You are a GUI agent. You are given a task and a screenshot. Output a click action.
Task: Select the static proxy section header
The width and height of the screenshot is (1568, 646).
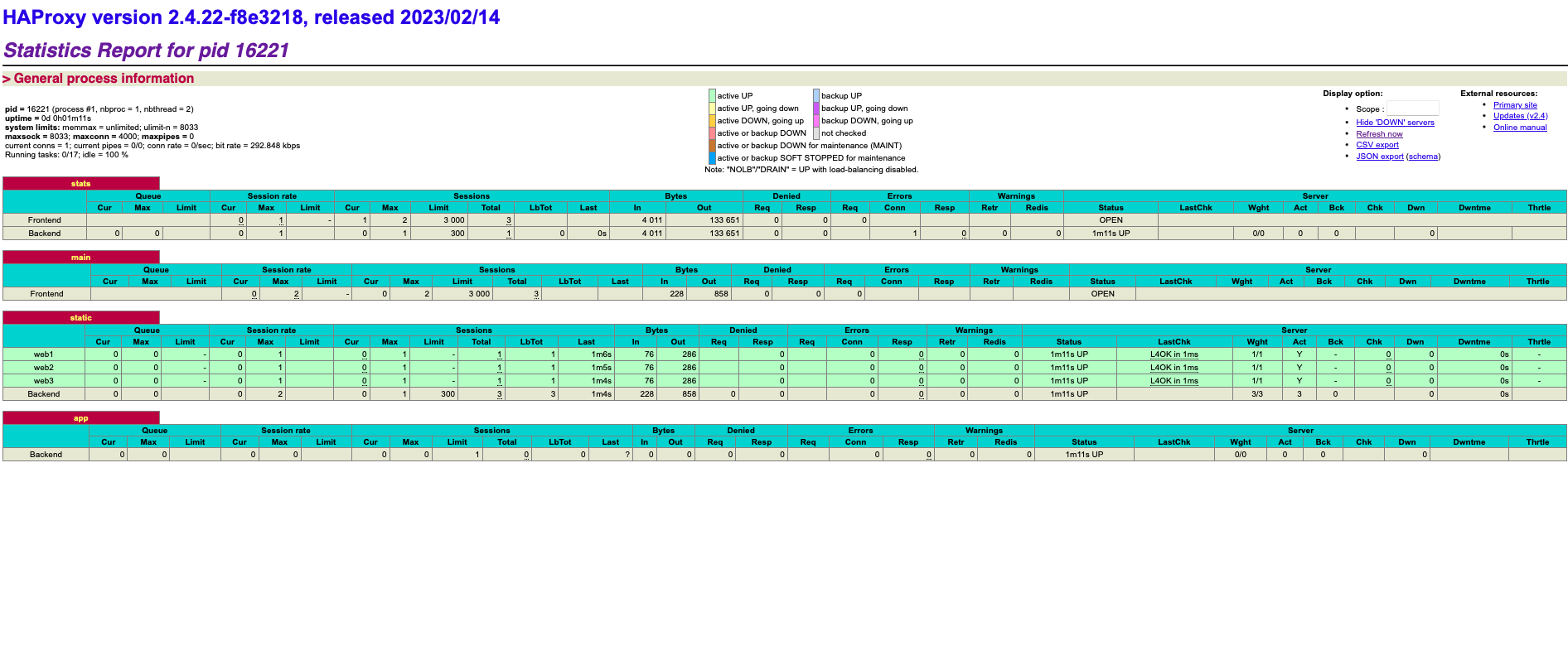pyautogui.click(x=80, y=318)
